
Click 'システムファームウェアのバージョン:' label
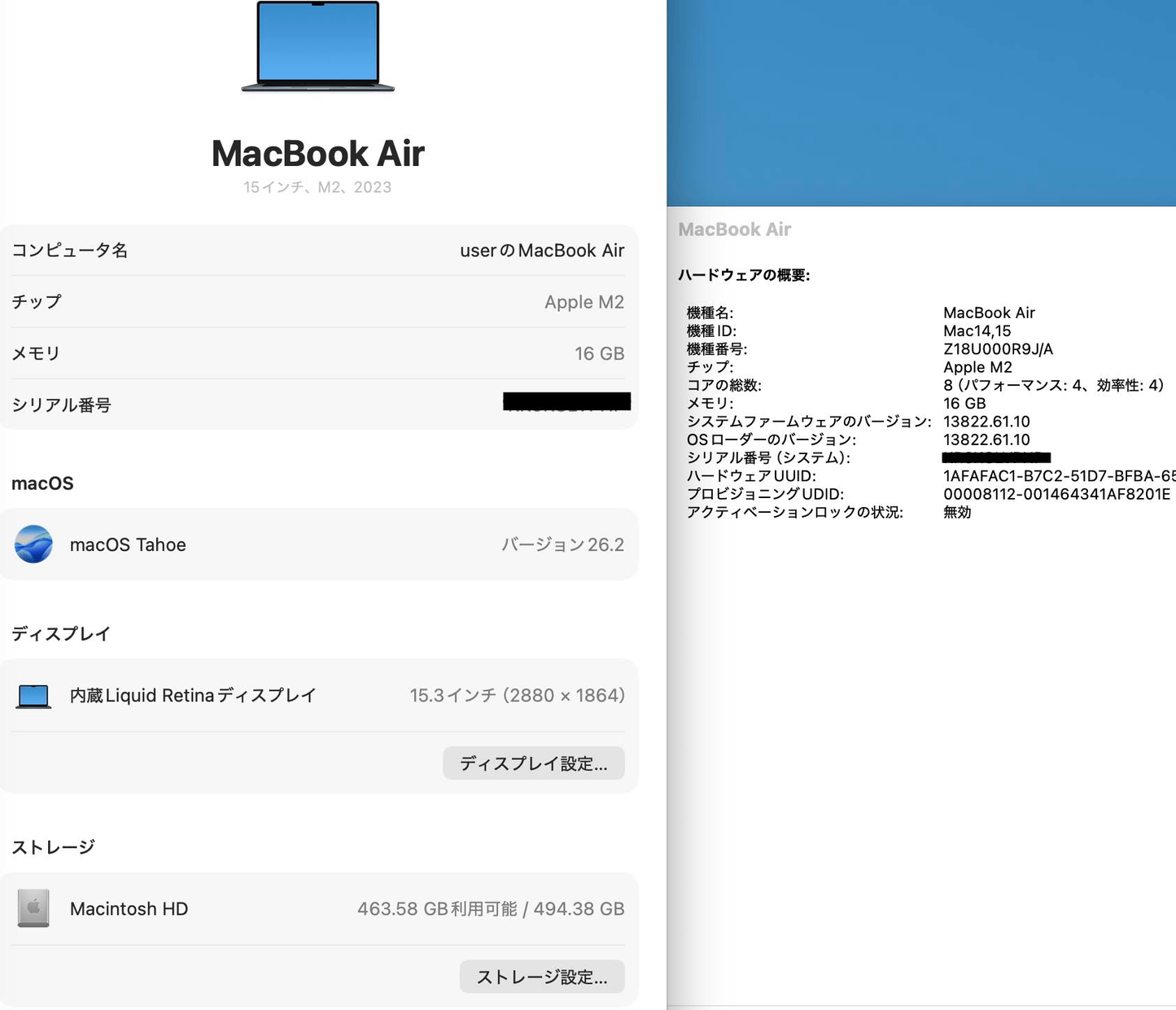pos(809,422)
